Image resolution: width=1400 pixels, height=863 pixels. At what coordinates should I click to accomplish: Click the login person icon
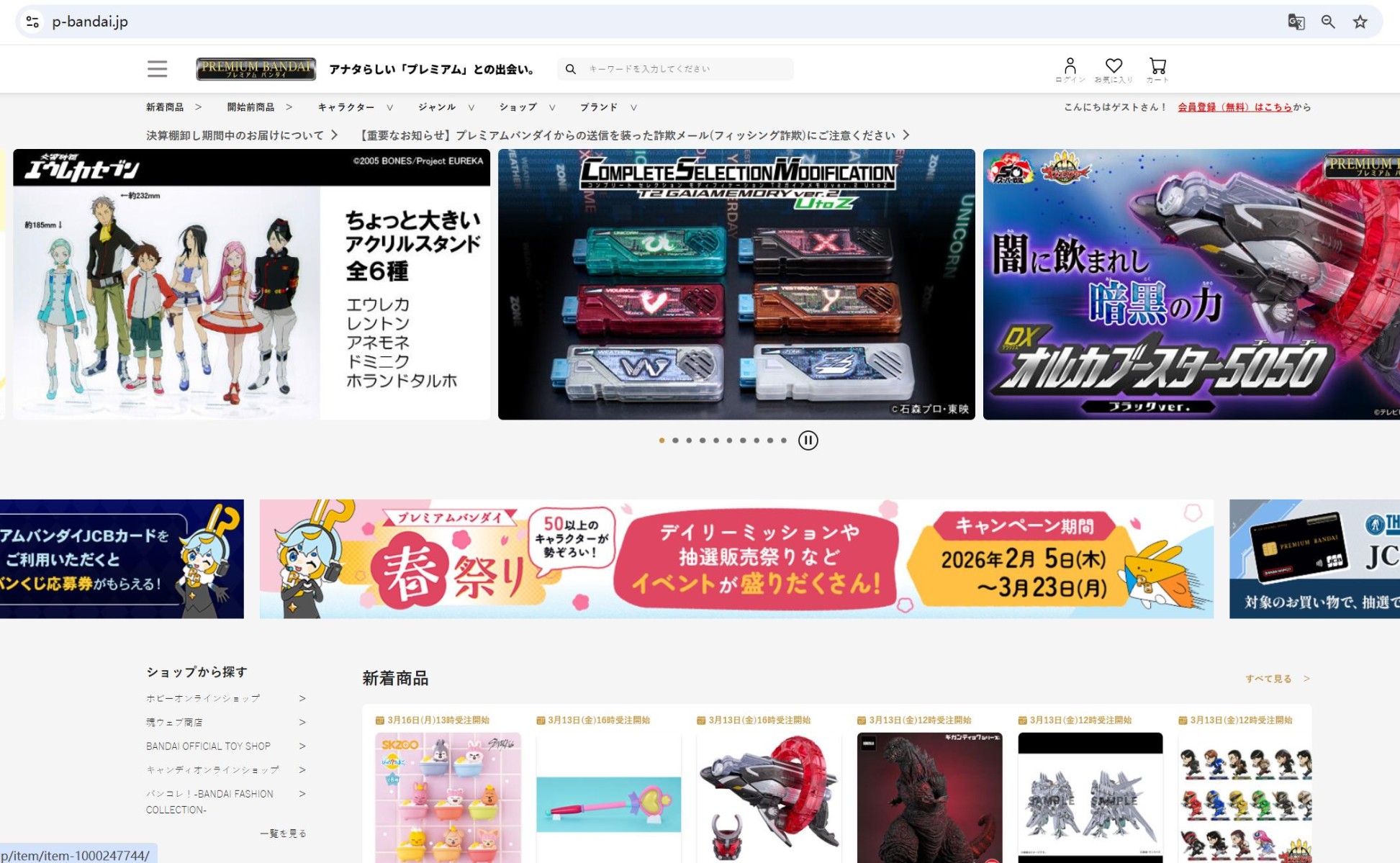[x=1070, y=67]
